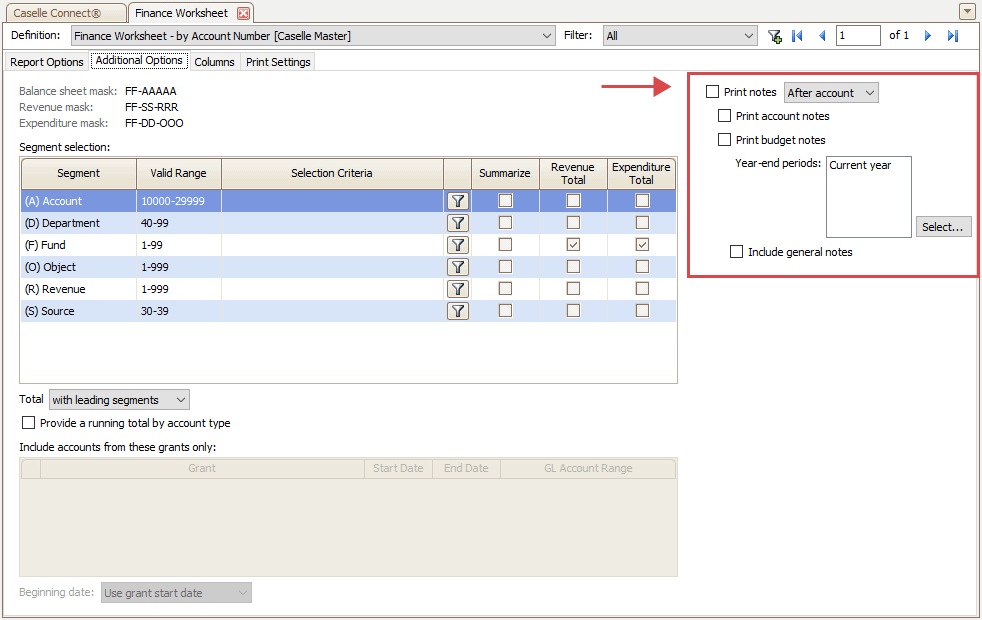Open filter for the Fund segment row

(457, 245)
